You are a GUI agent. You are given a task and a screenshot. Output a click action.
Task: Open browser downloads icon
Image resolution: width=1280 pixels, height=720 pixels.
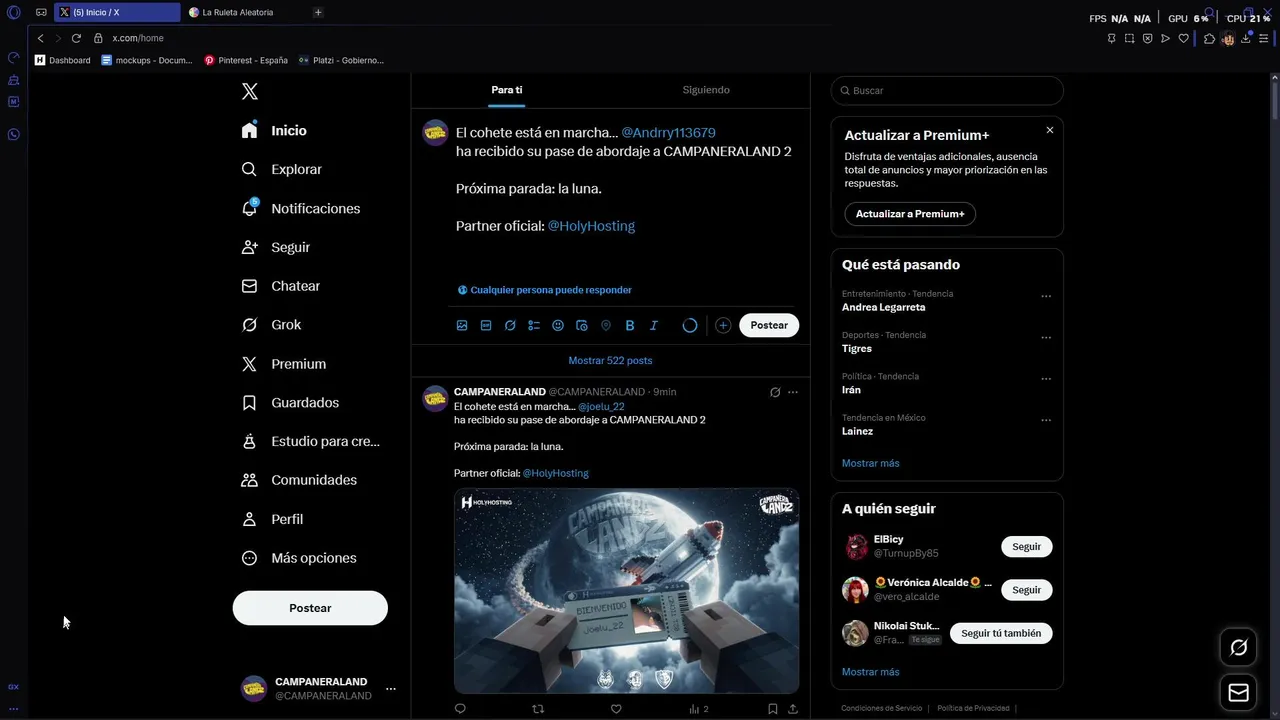point(1246,38)
